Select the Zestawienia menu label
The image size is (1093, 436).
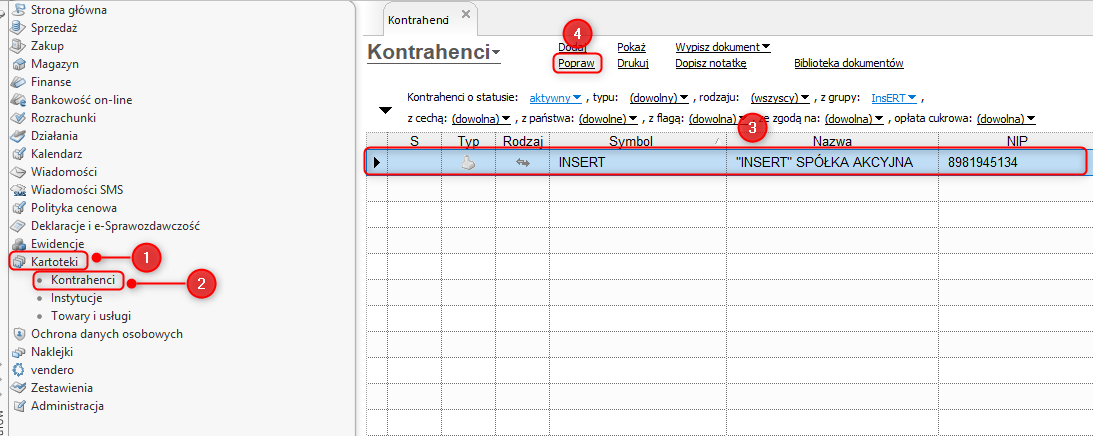[62, 388]
